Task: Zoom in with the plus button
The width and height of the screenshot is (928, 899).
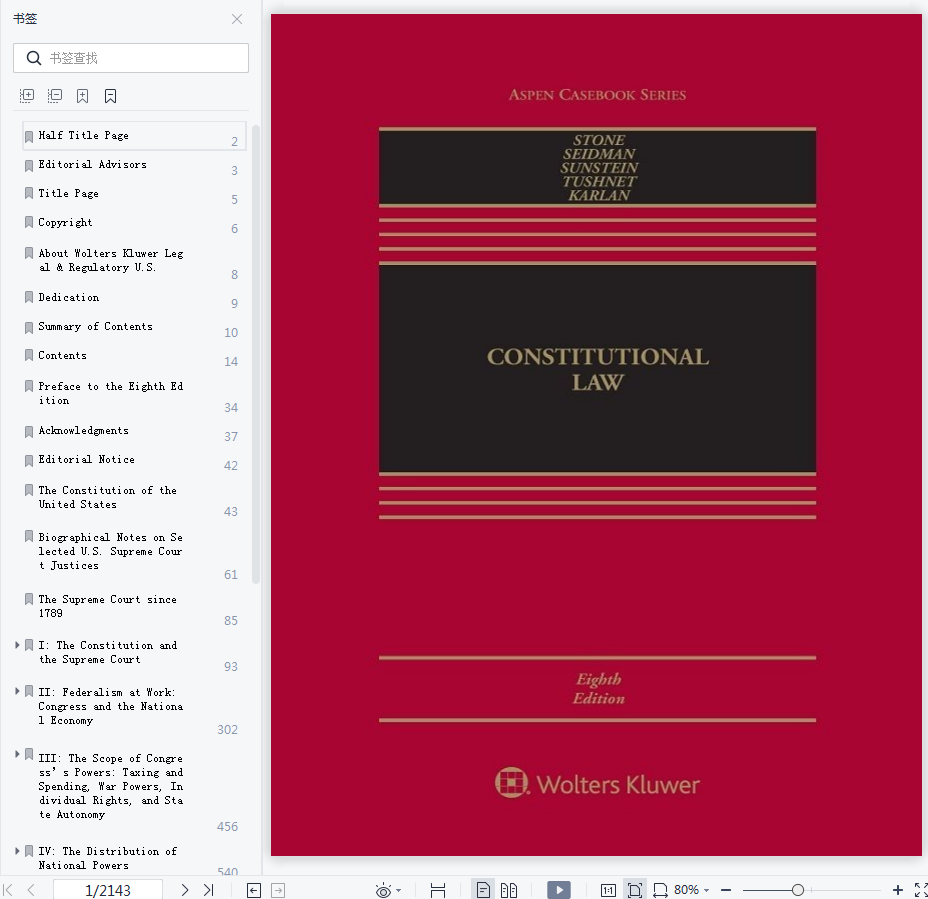Action: point(898,890)
